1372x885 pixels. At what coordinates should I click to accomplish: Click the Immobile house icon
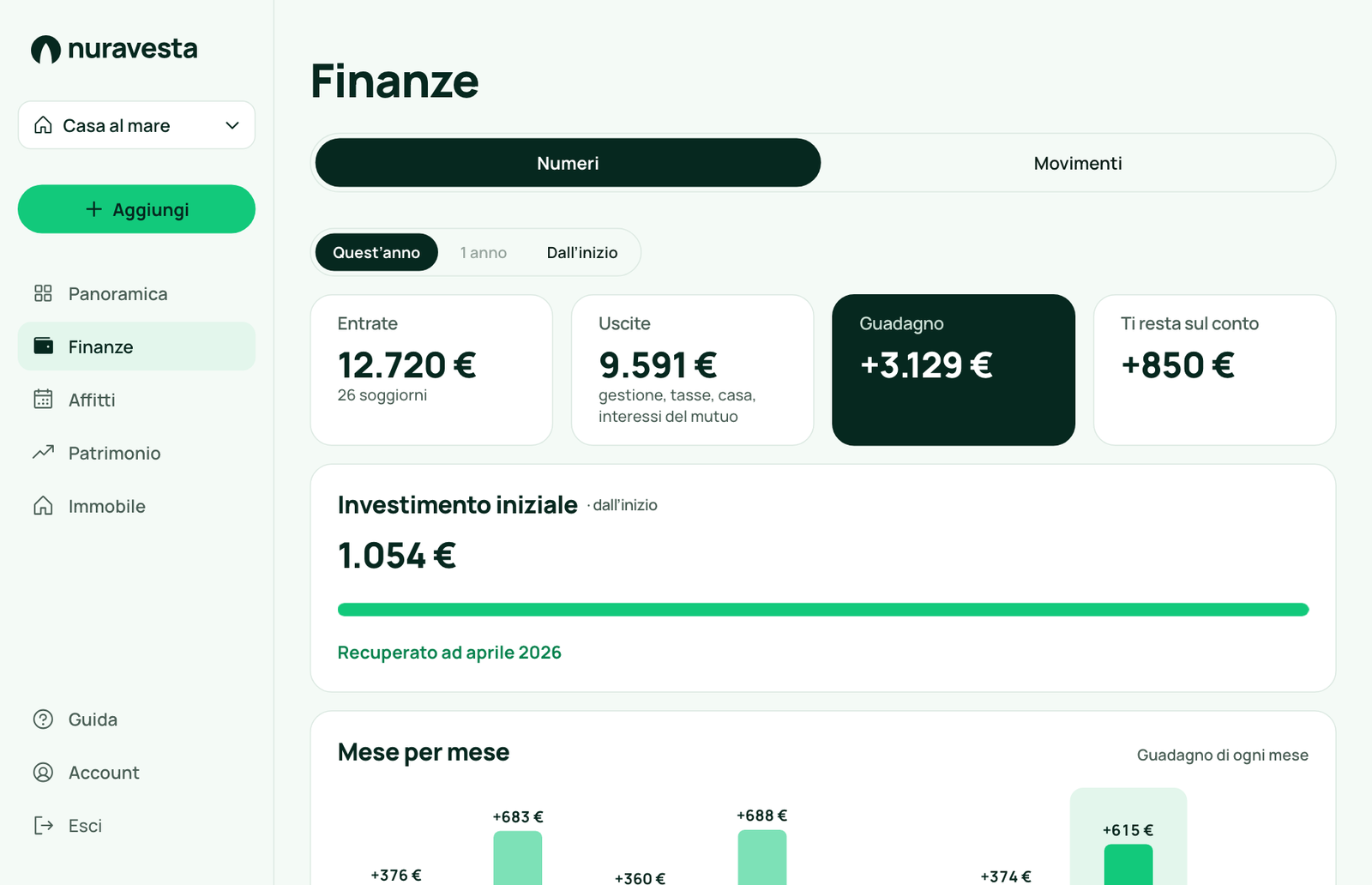[x=43, y=505]
